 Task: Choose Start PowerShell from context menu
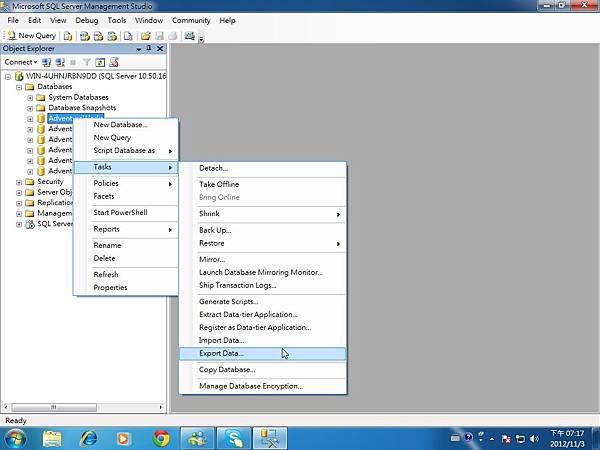tap(126, 212)
